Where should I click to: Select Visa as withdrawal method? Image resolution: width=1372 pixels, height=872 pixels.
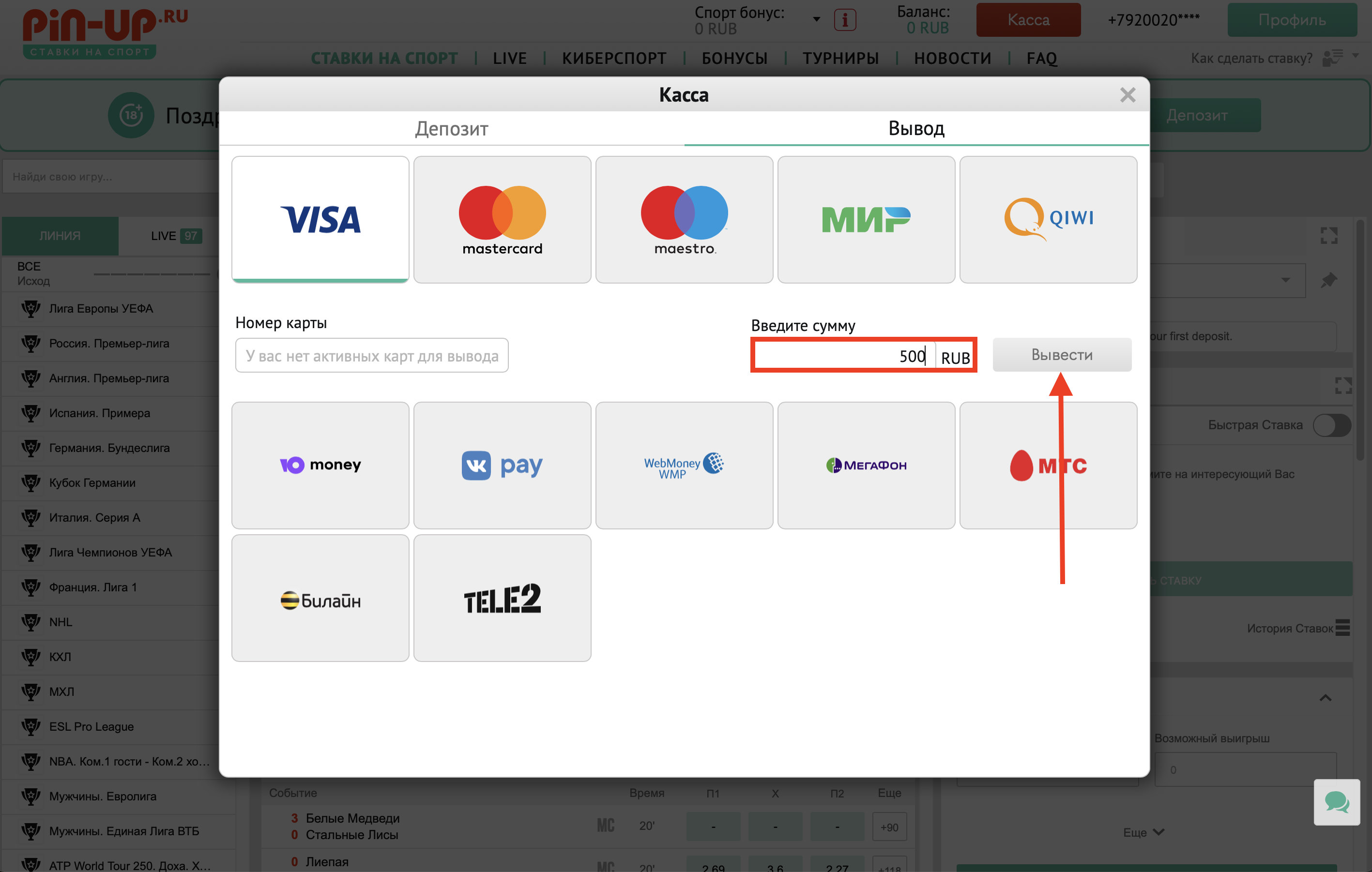320,219
